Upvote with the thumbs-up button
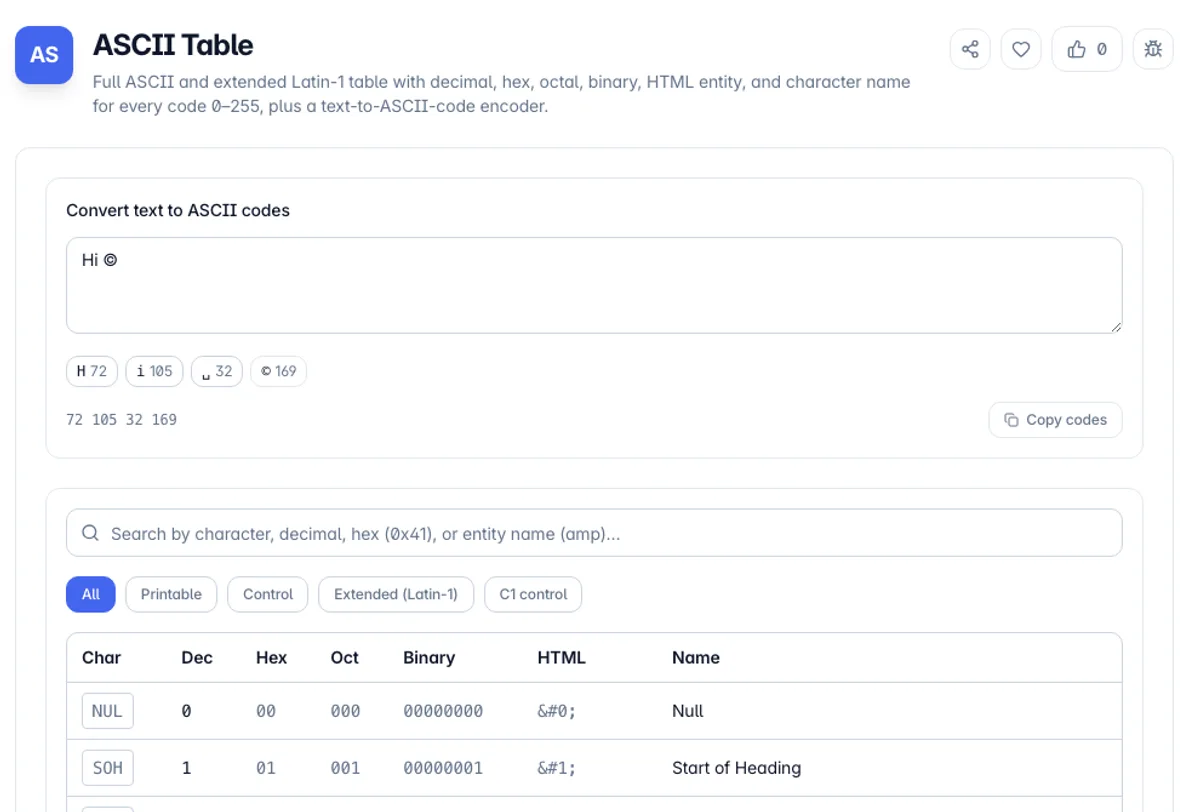Image resolution: width=1200 pixels, height=812 pixels. coord(1087,49)
